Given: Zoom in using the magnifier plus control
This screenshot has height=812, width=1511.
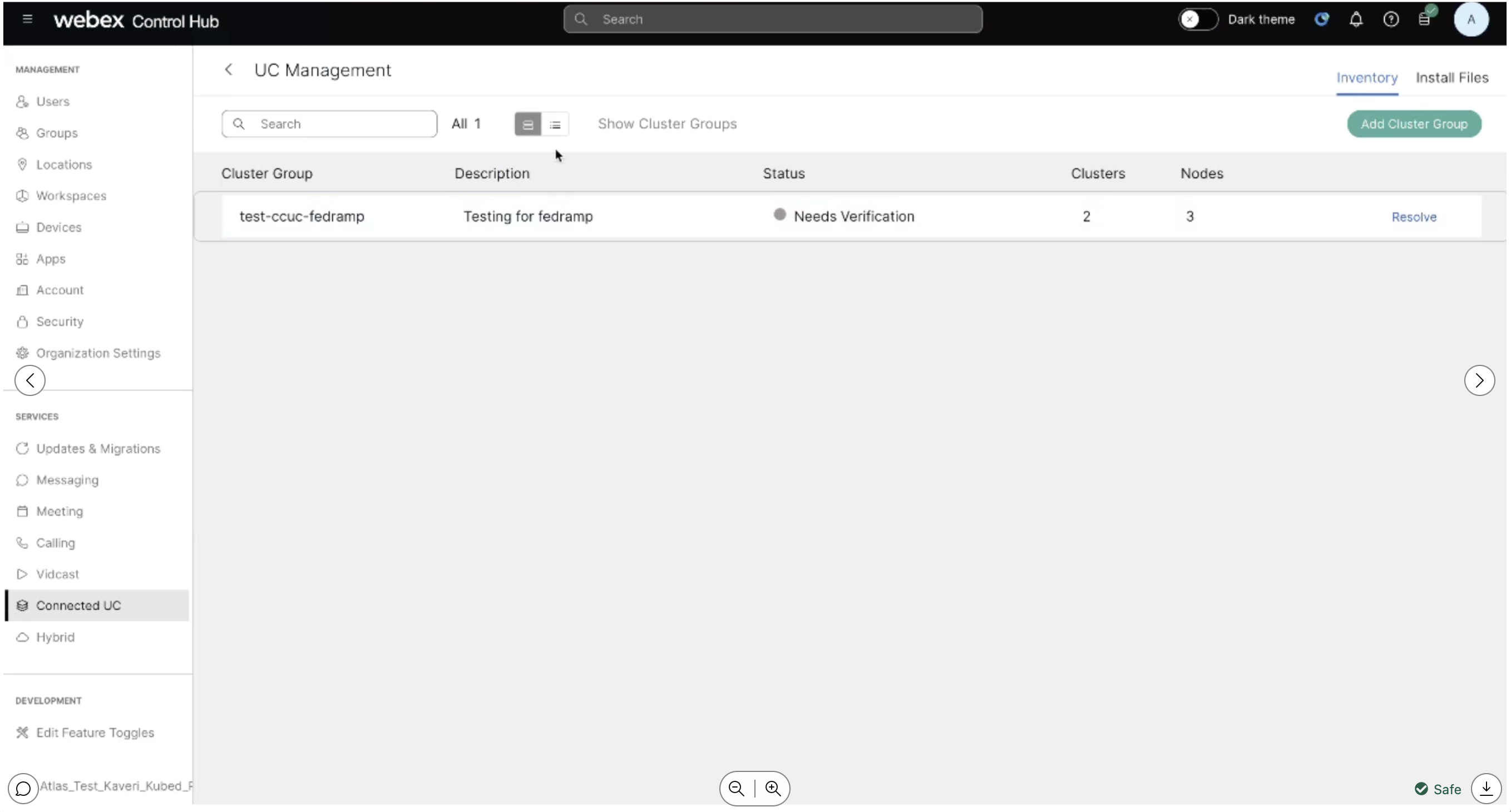Looking at the screenshot, I should [773, 788].
